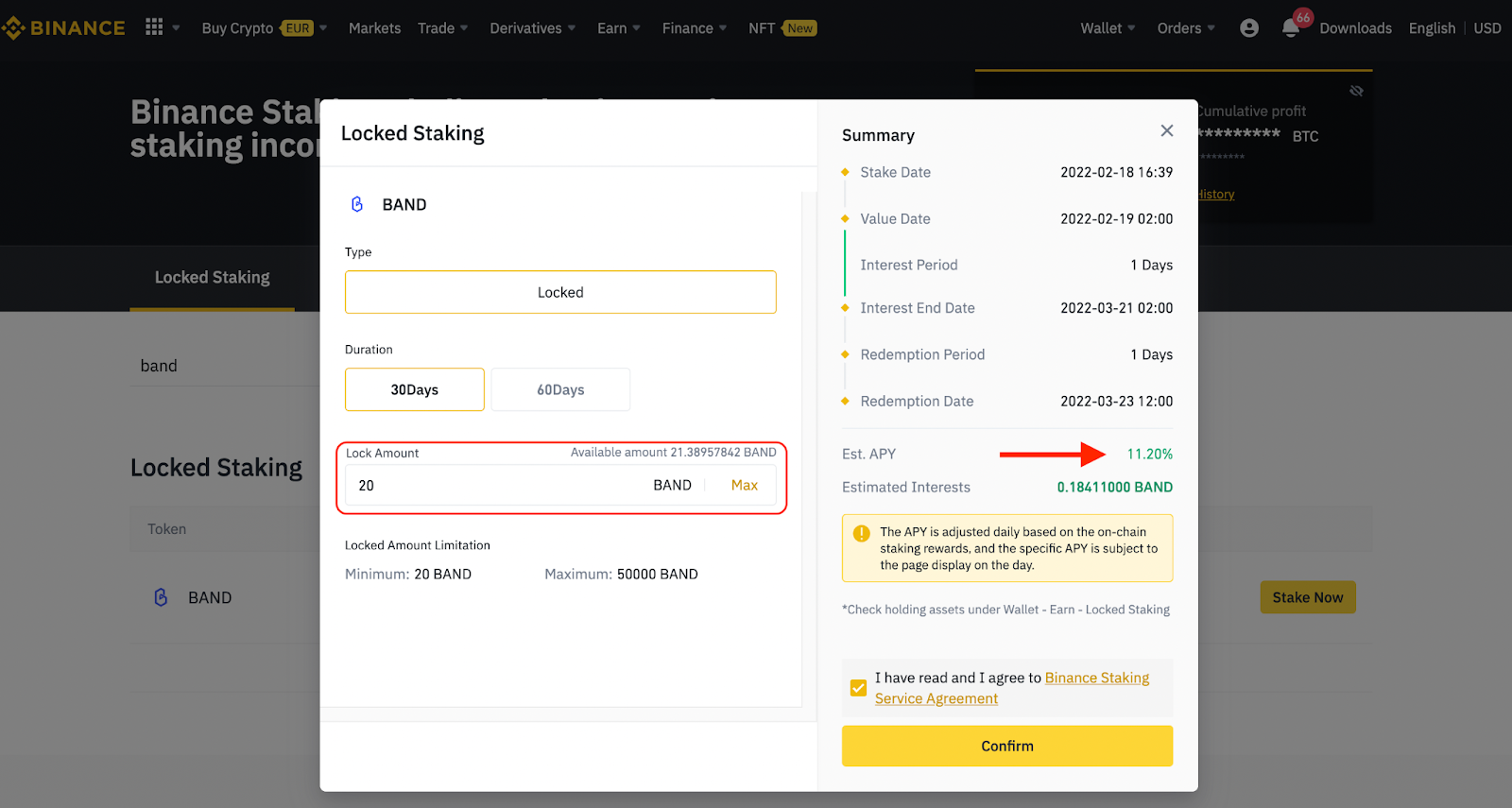Expand the Wallet dropdown menu
Viewport: 1512px width, 808px height.
pos(1108,28)
